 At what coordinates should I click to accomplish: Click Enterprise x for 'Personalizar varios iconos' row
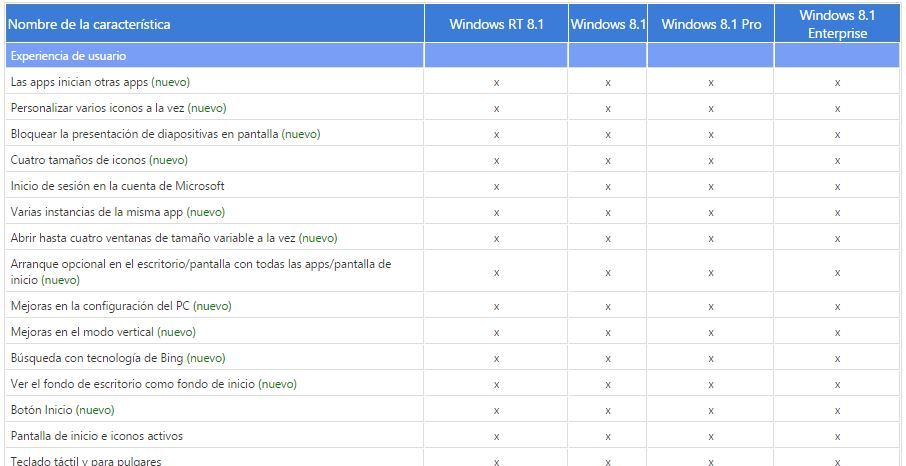coord(837,109)
